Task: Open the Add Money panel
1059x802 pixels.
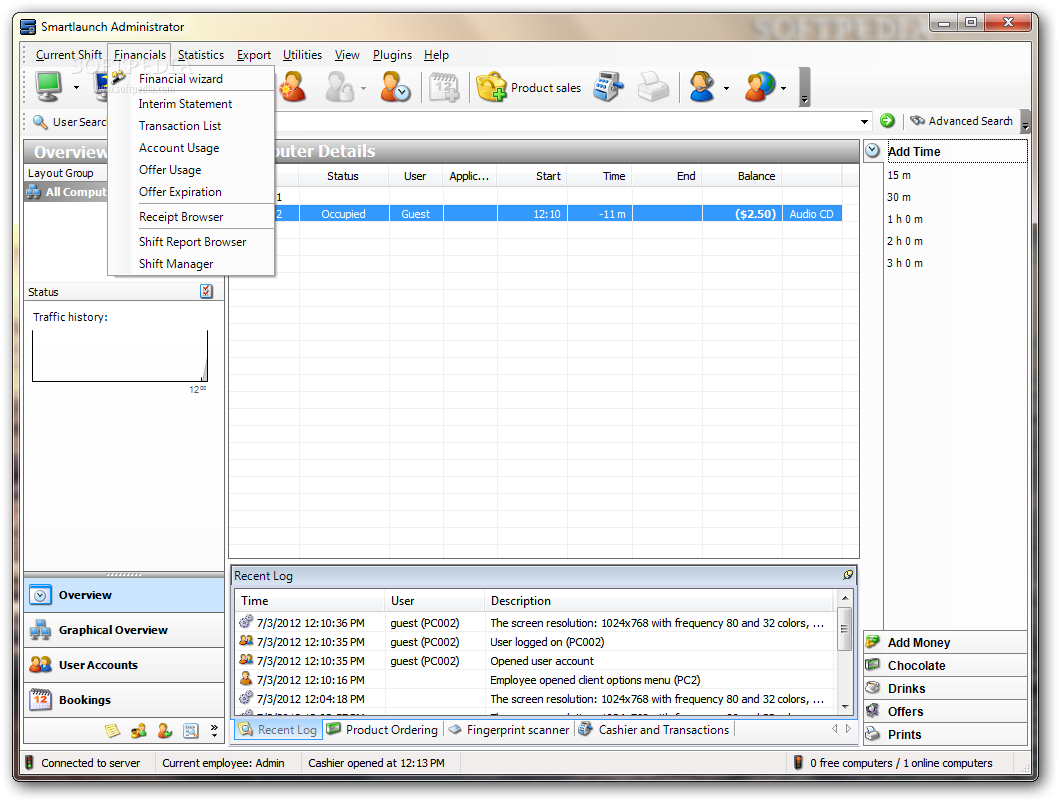Action: pos(946,643)
